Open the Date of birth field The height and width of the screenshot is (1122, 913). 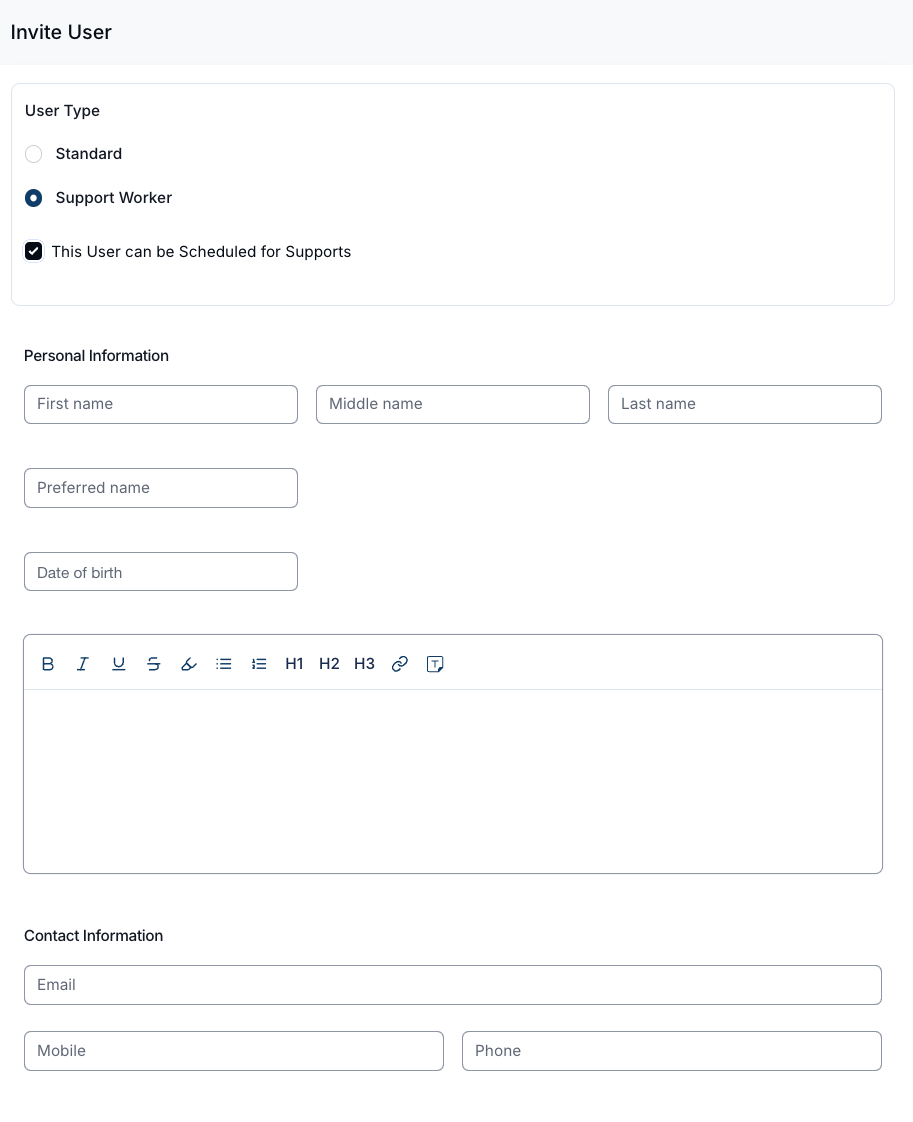pos(161,572)
